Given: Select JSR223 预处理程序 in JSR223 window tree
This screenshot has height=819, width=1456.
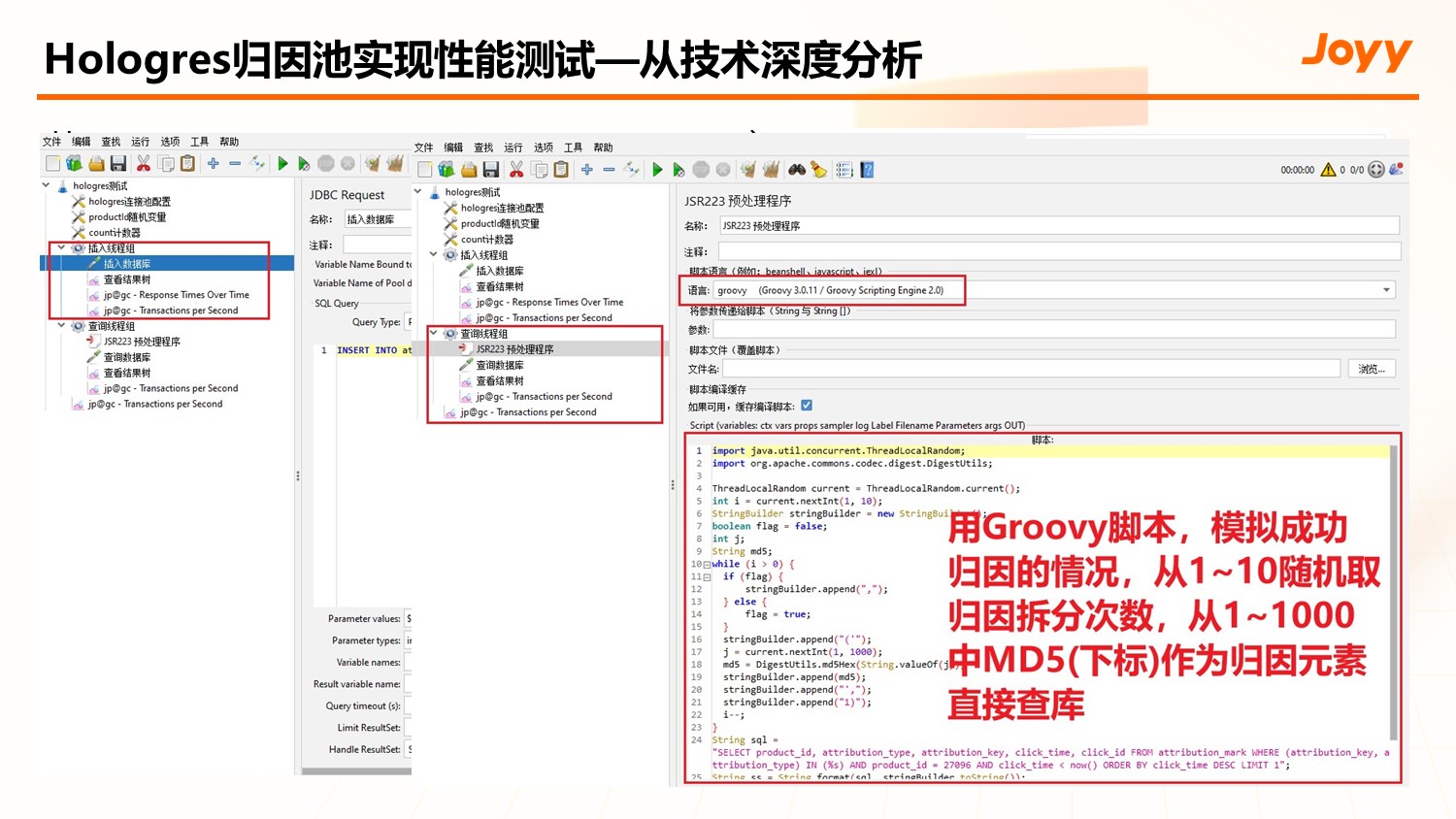Looking at the screenshot, I should coord(514,349).
